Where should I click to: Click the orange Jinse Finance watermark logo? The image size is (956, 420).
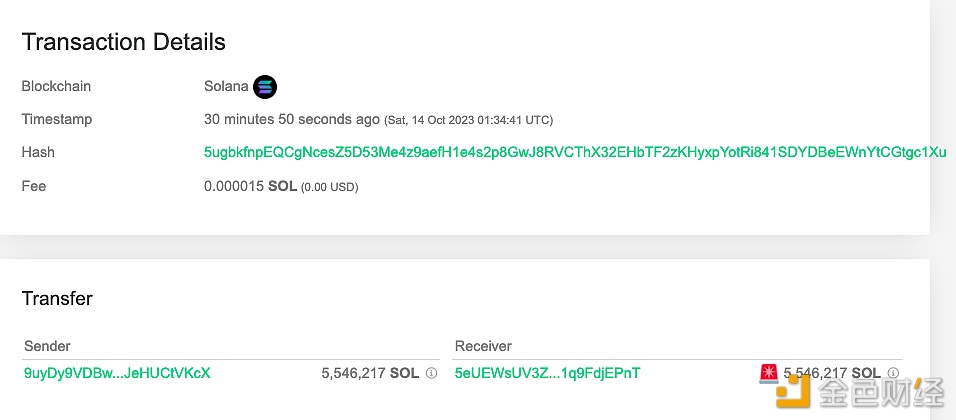pyautogui.click(x=793, y=391)
